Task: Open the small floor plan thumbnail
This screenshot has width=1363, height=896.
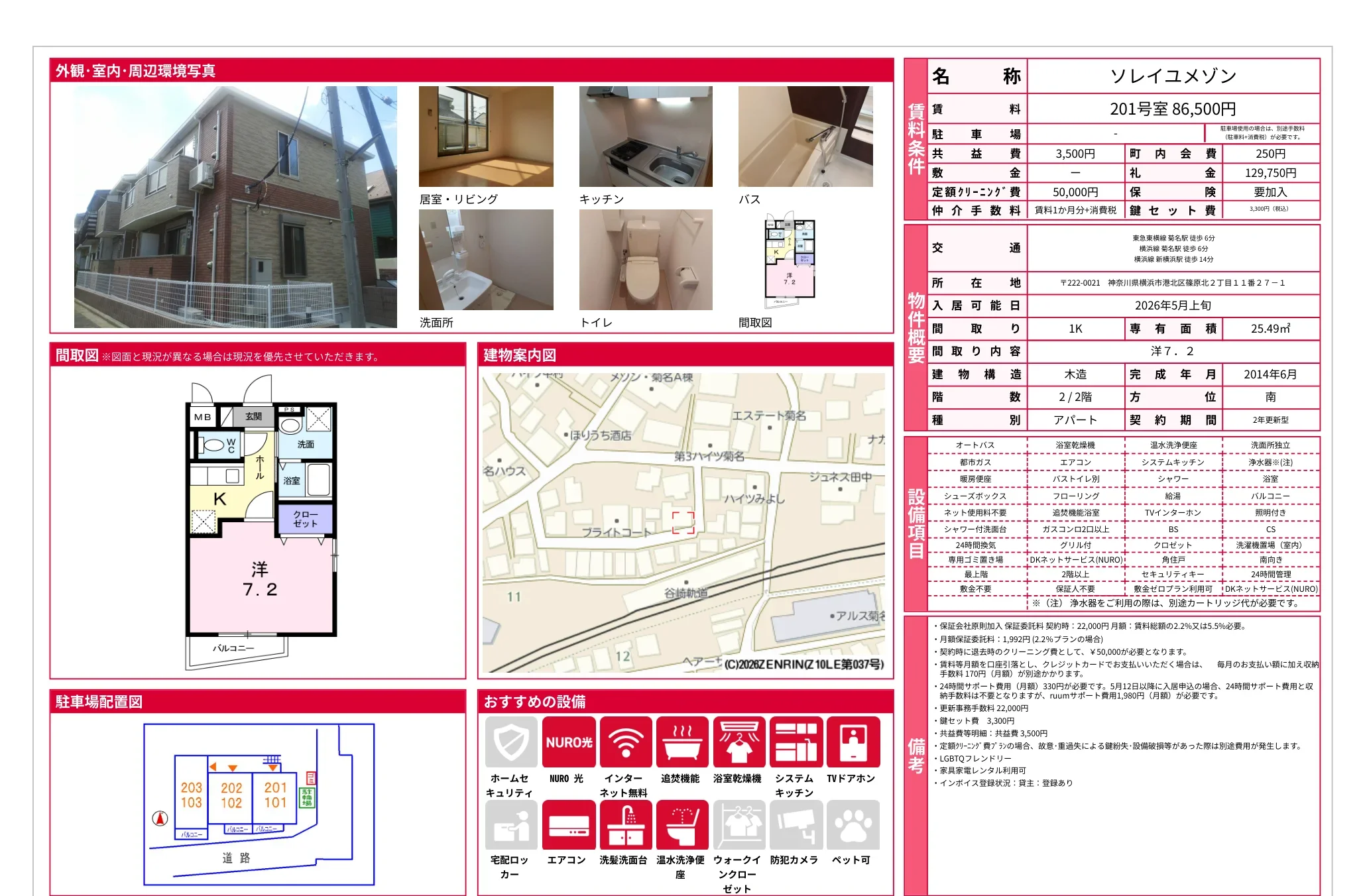Action: click(789, 260)
